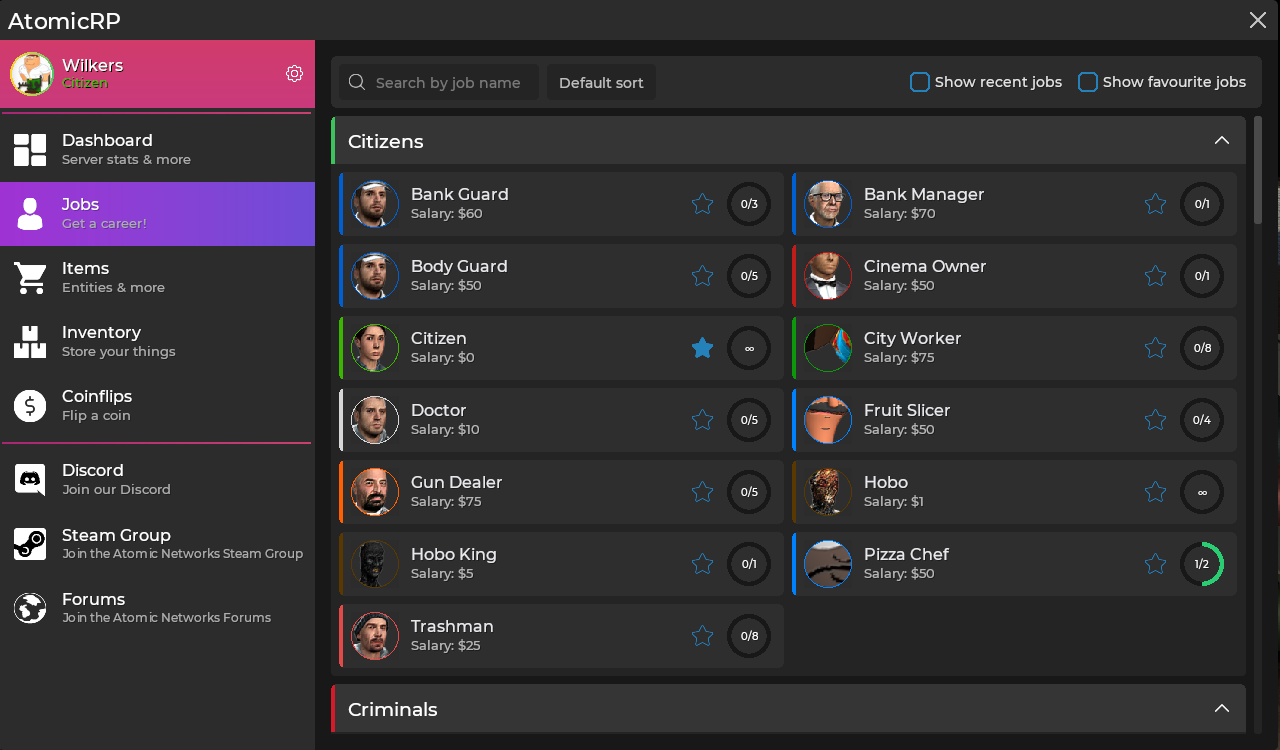Image resolution: width=1280 pixels, height=750 pixels.
Task: Open the Default sort dropdown
Action: (x=601, y=82)
